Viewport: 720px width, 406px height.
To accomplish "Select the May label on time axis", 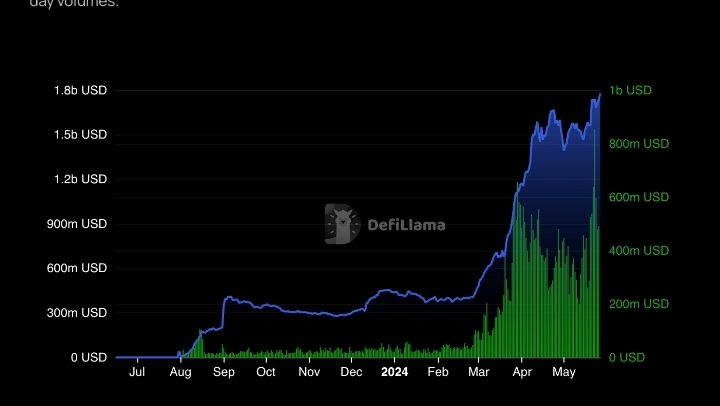I will pos(564,372).
